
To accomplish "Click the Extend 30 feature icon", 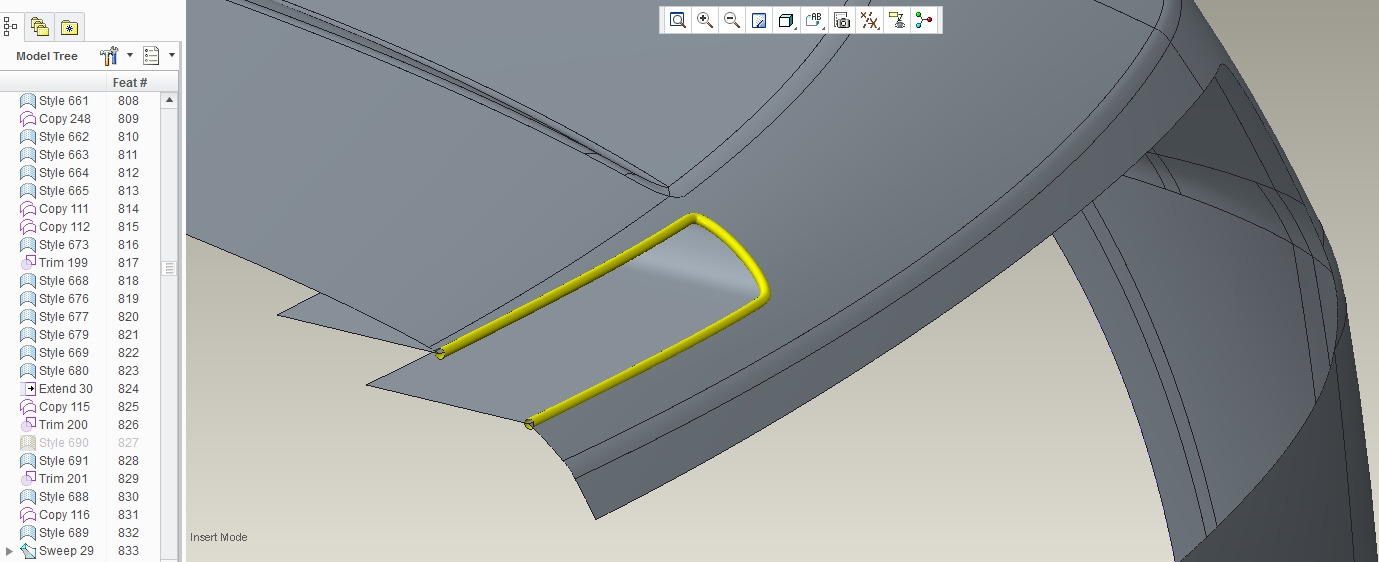I will coord(28,389).
